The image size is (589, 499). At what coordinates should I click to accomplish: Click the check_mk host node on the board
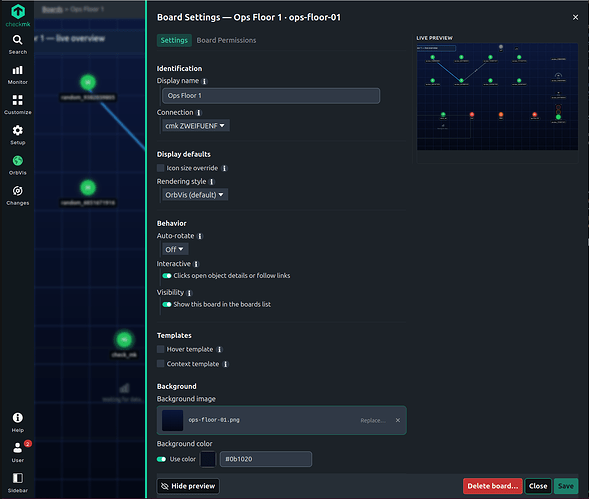(124, 340)
